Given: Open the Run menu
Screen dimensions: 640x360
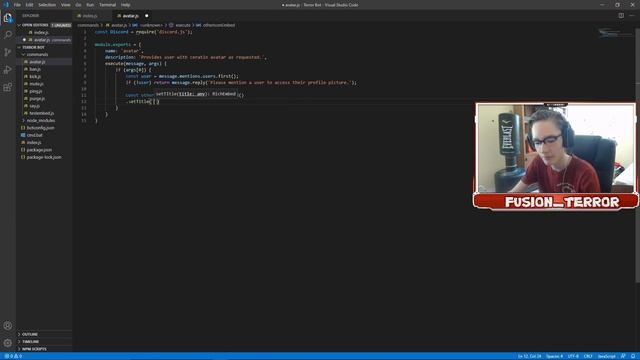Looking at the screenshot, I should click(x=90, y=5).
